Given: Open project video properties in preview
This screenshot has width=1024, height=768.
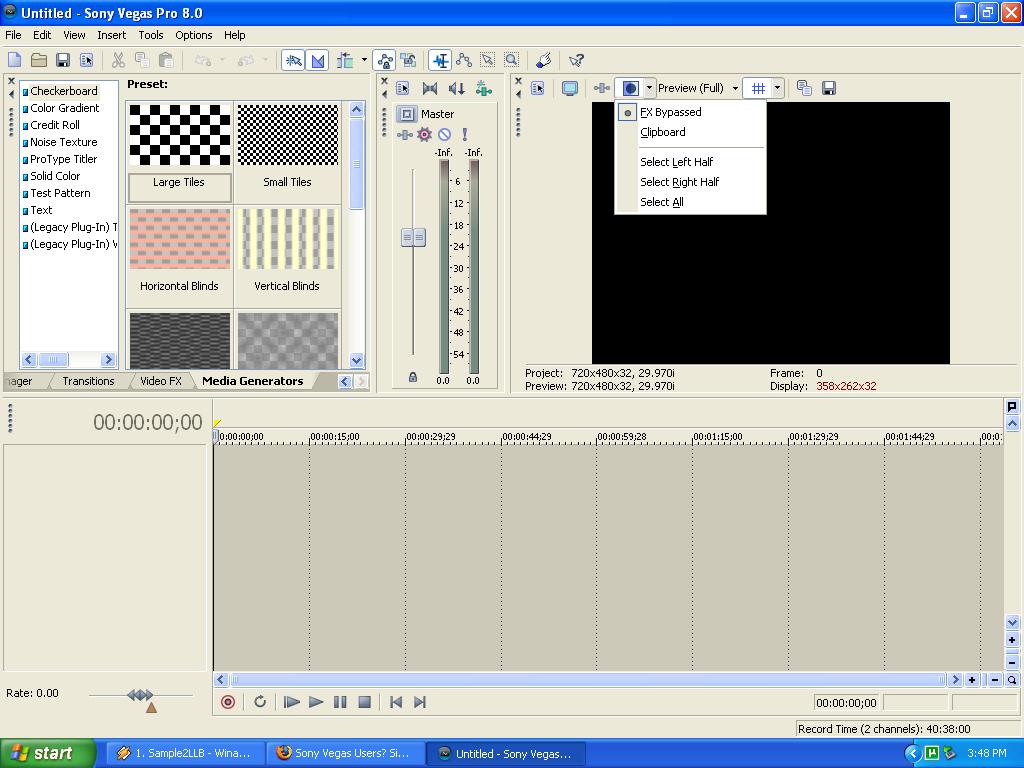Looking at the screenshot, I should [537, 88].
